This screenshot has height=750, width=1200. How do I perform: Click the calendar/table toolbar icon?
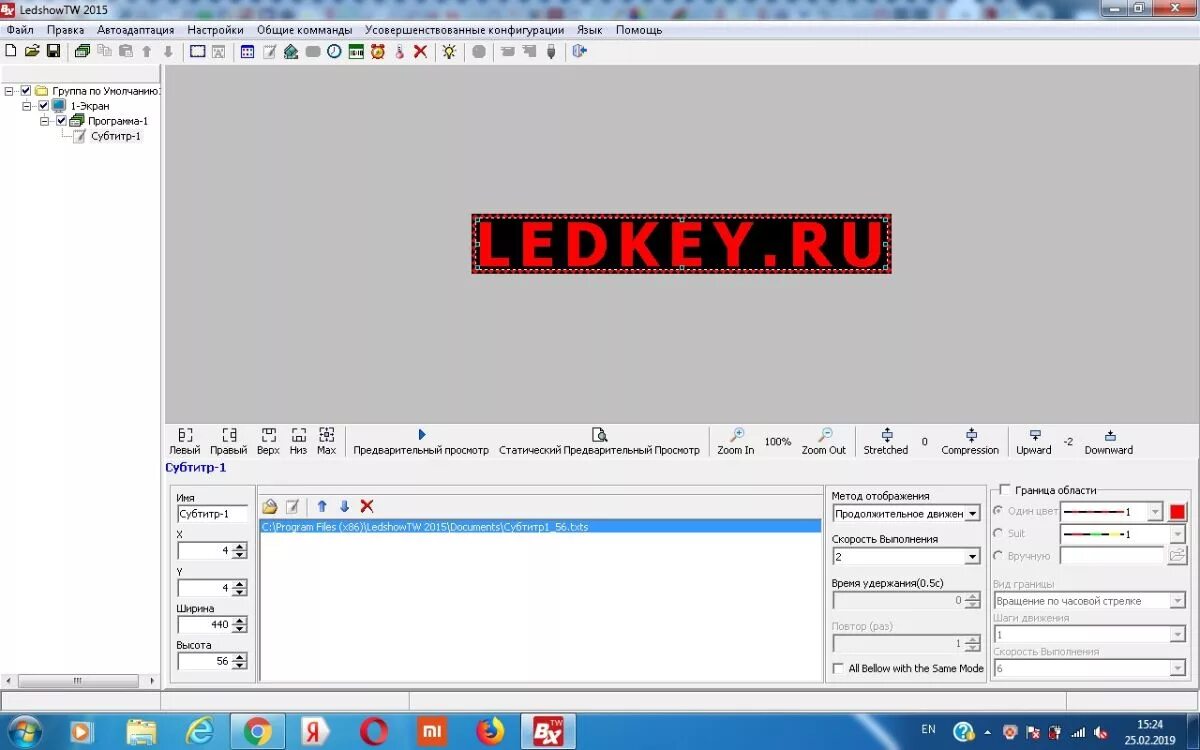pos(248,51)
